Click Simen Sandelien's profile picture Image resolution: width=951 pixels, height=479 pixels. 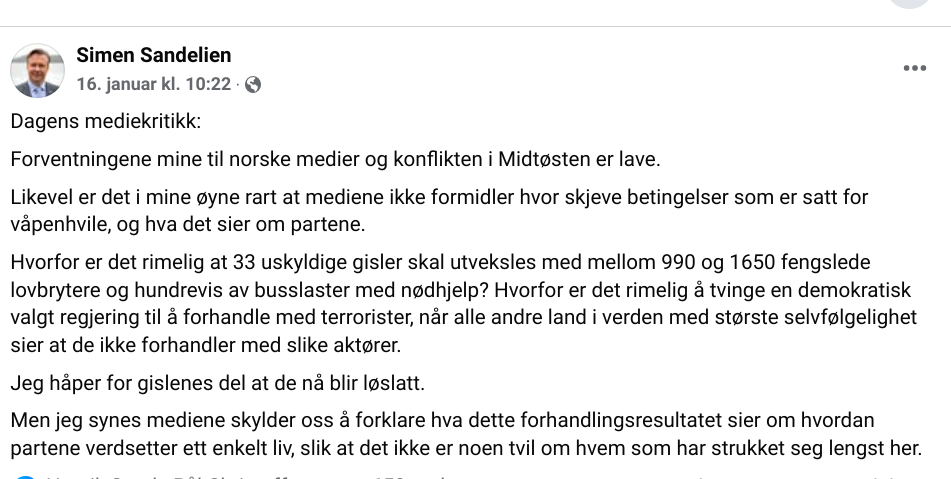[37, 70]
